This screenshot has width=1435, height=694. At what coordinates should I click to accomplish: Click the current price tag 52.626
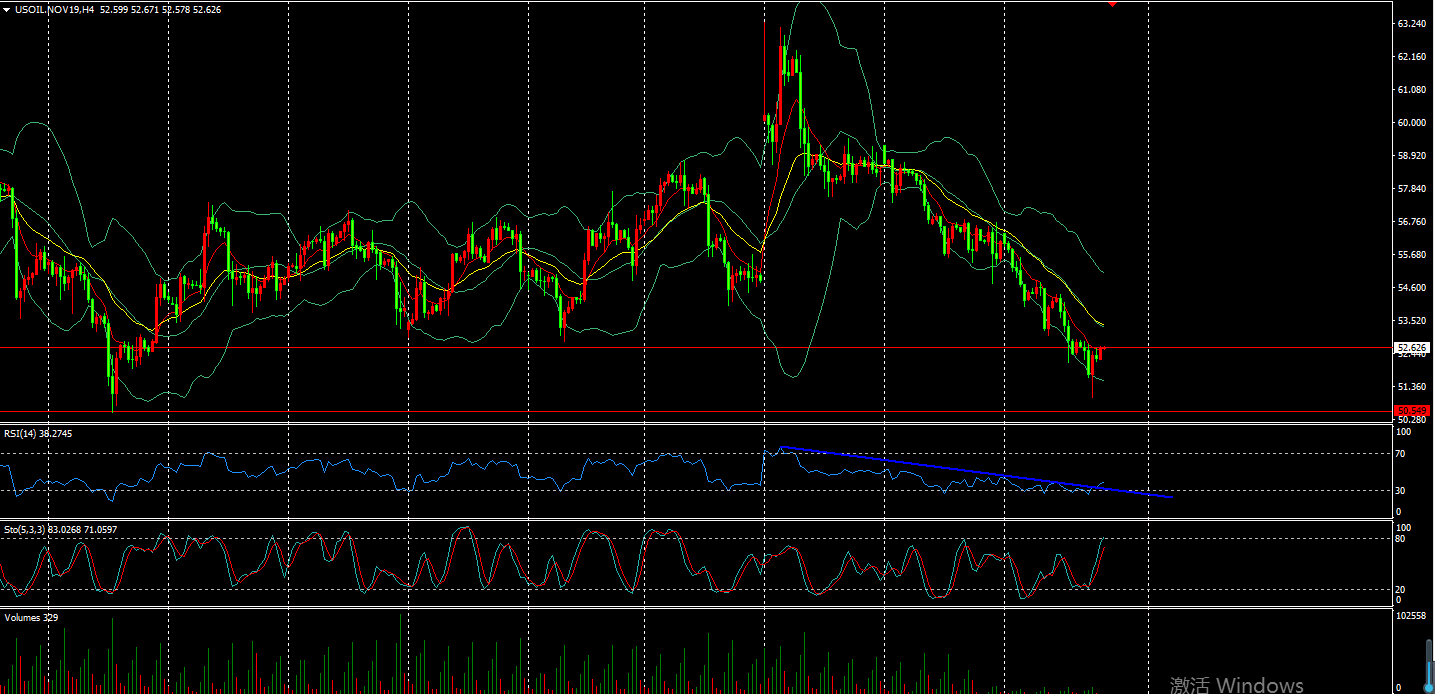coord(1412,347)
